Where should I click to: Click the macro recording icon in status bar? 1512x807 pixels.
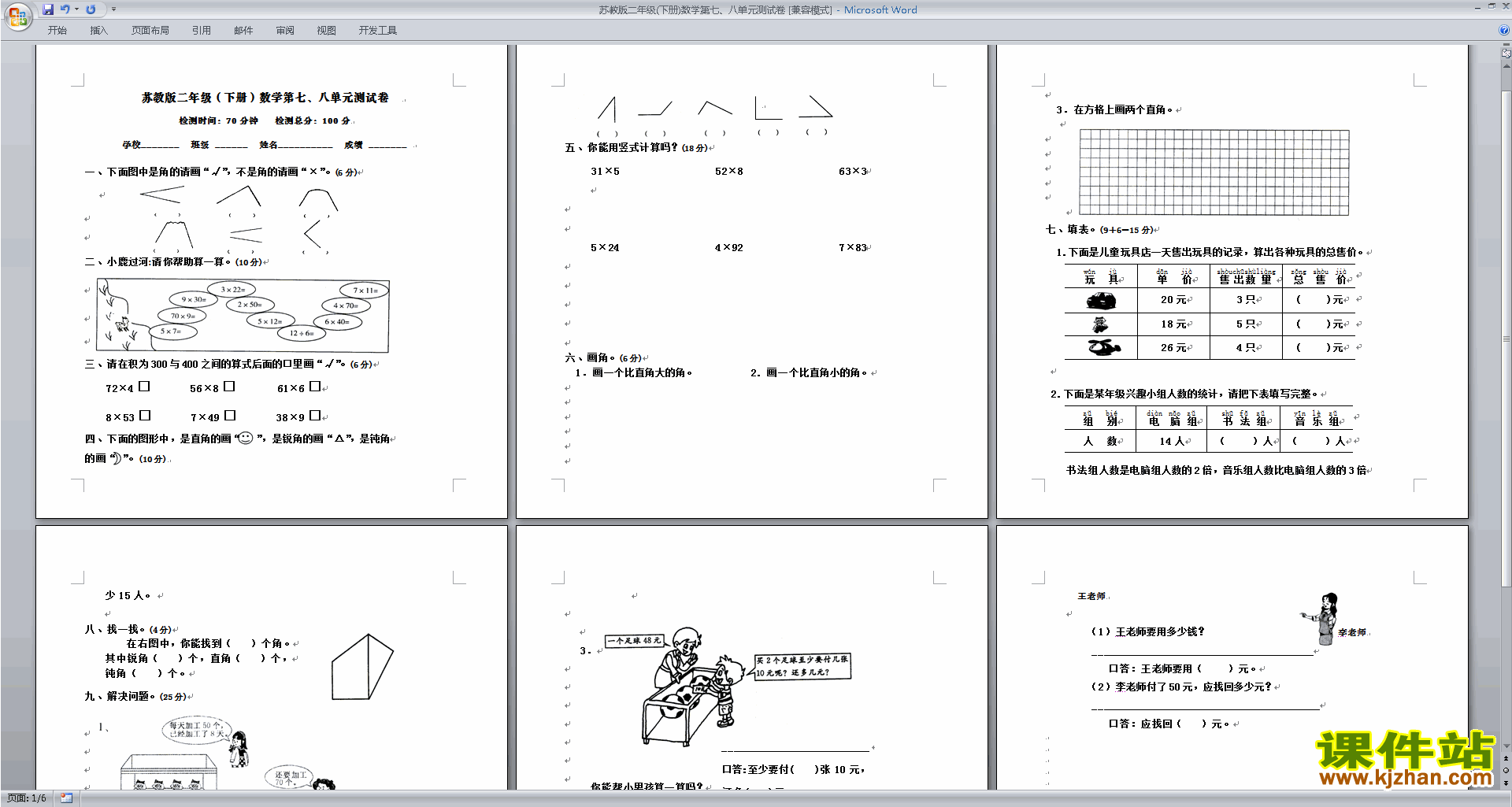pos(66,798)
